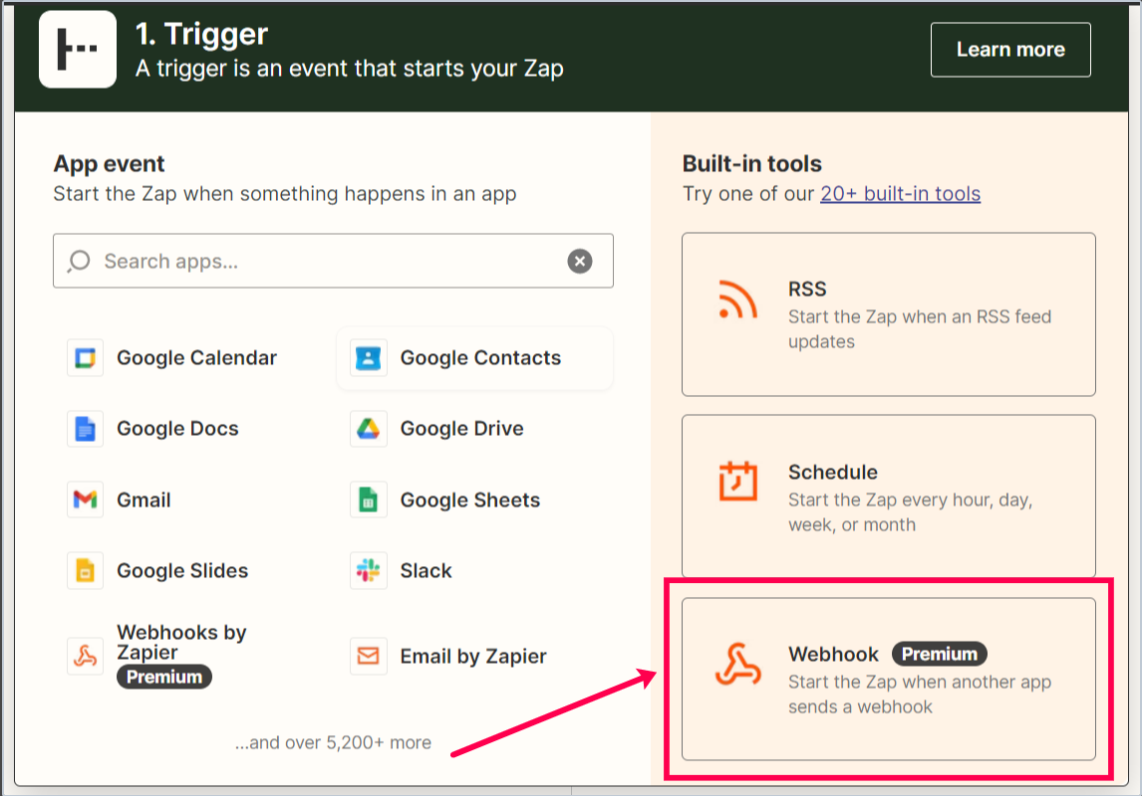Open the 20+ built-in tools link
Image resolution: width=1142 pixels, height=796 pixels.
900,194
